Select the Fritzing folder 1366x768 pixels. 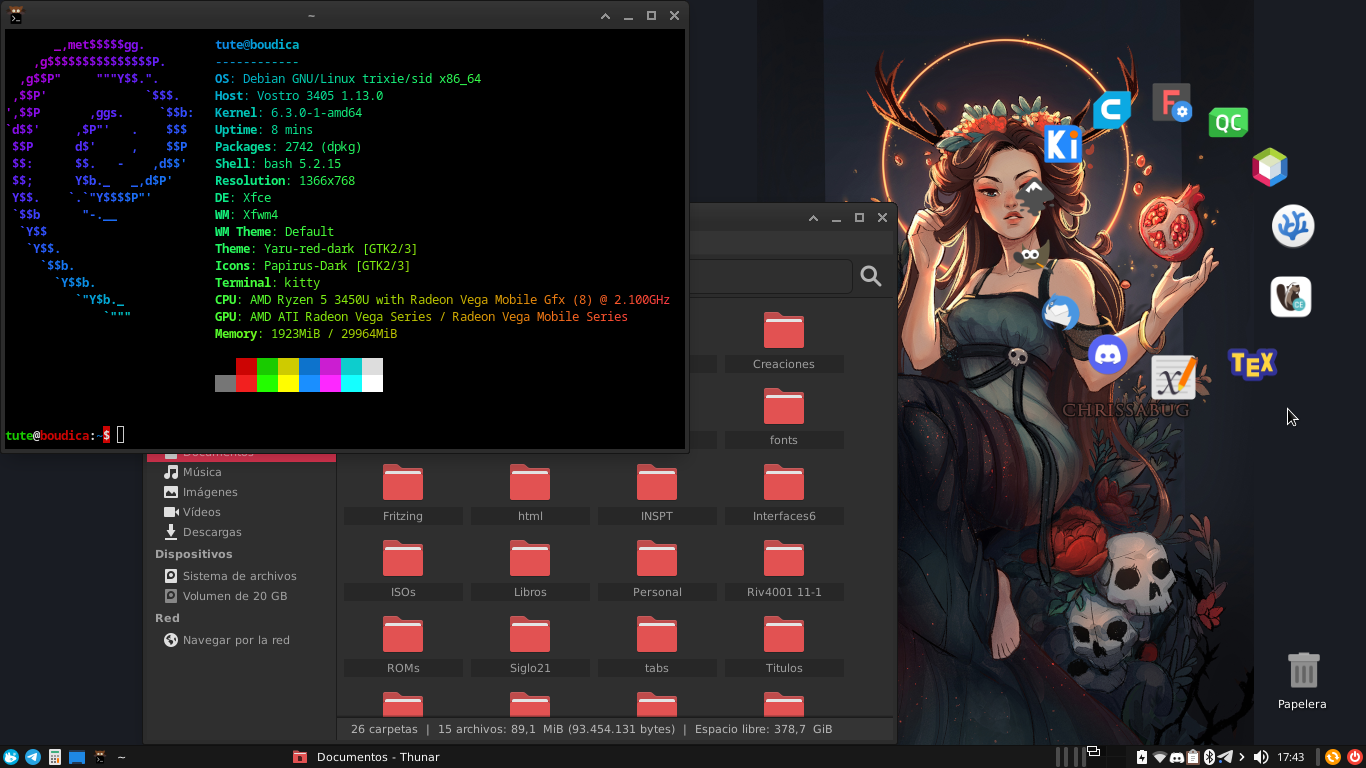tap(403, 494)
